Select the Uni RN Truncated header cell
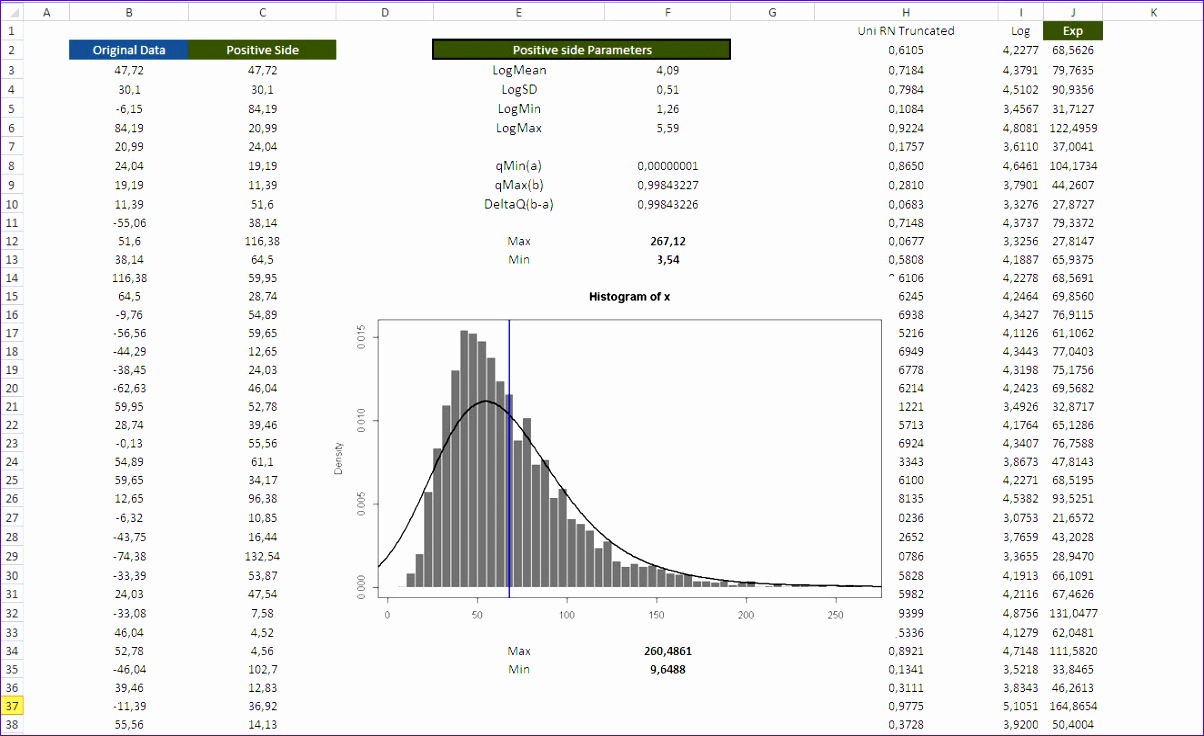Viewport: 1204px width, 736px height. tap(905, 31)
